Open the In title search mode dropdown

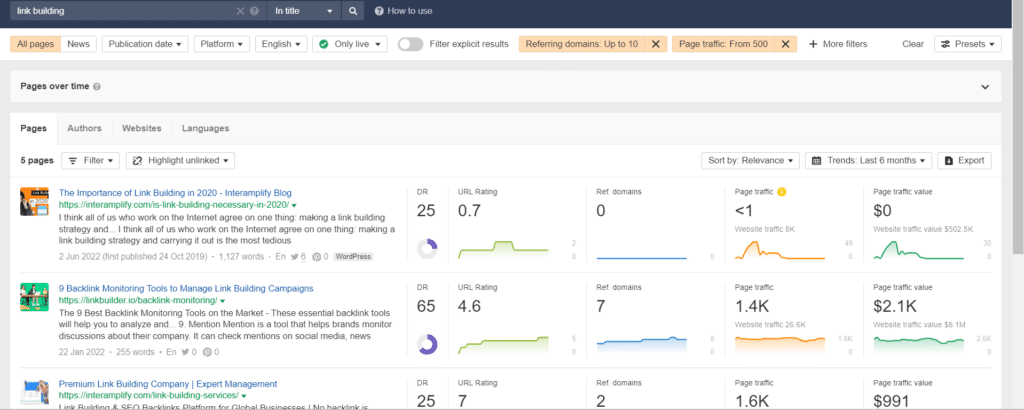tap(304, 11)
